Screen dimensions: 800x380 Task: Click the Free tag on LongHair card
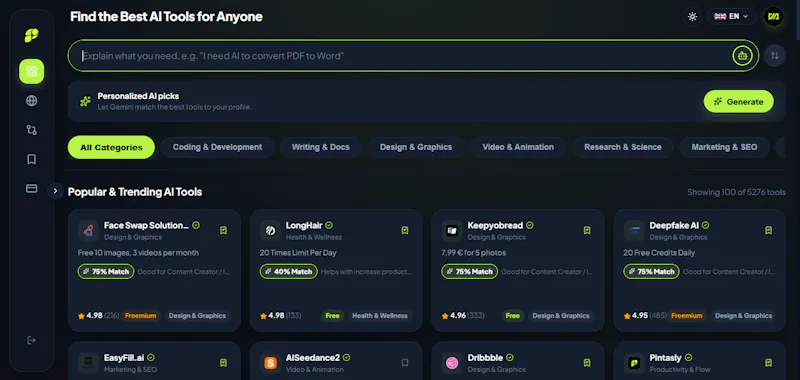coord(332,316)
